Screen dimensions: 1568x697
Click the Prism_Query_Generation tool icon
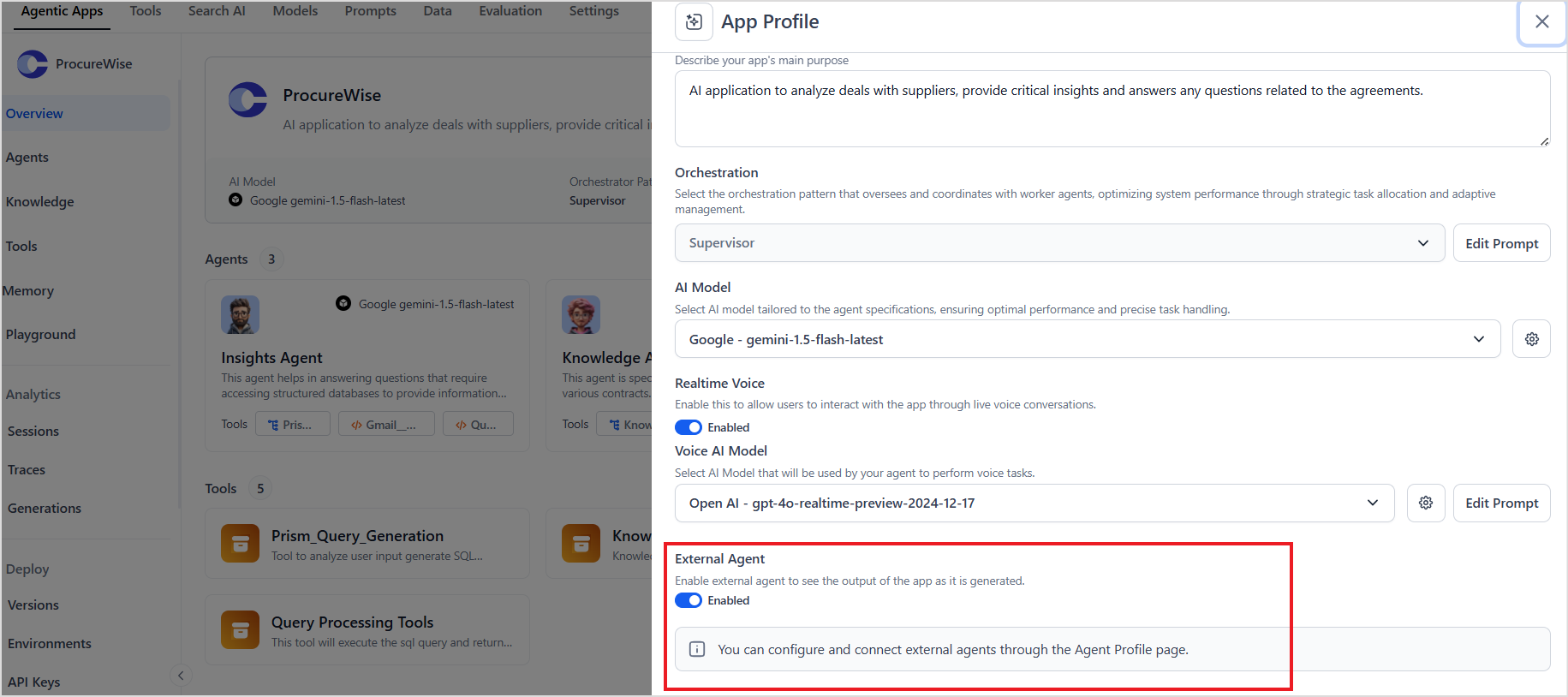coord(240,544)
